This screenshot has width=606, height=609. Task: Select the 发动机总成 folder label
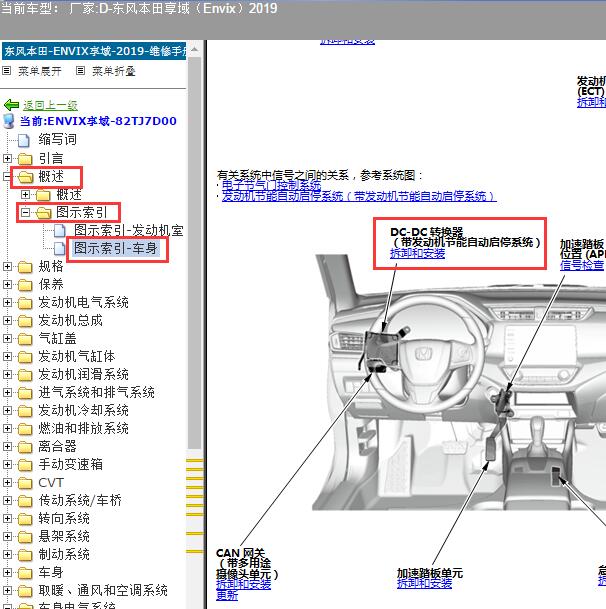(x=70, y=320)
